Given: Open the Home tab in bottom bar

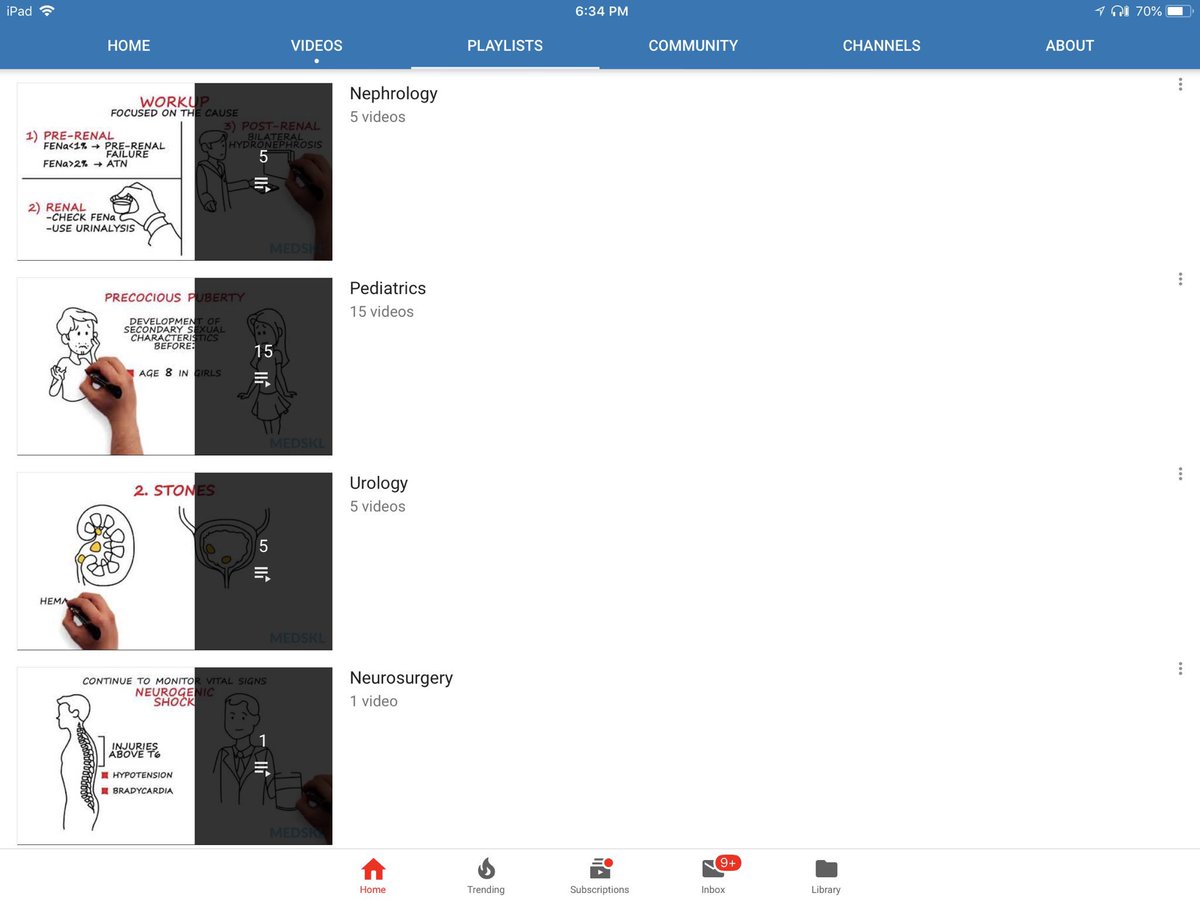Looking at the screenshot, I should coord(373,876).
